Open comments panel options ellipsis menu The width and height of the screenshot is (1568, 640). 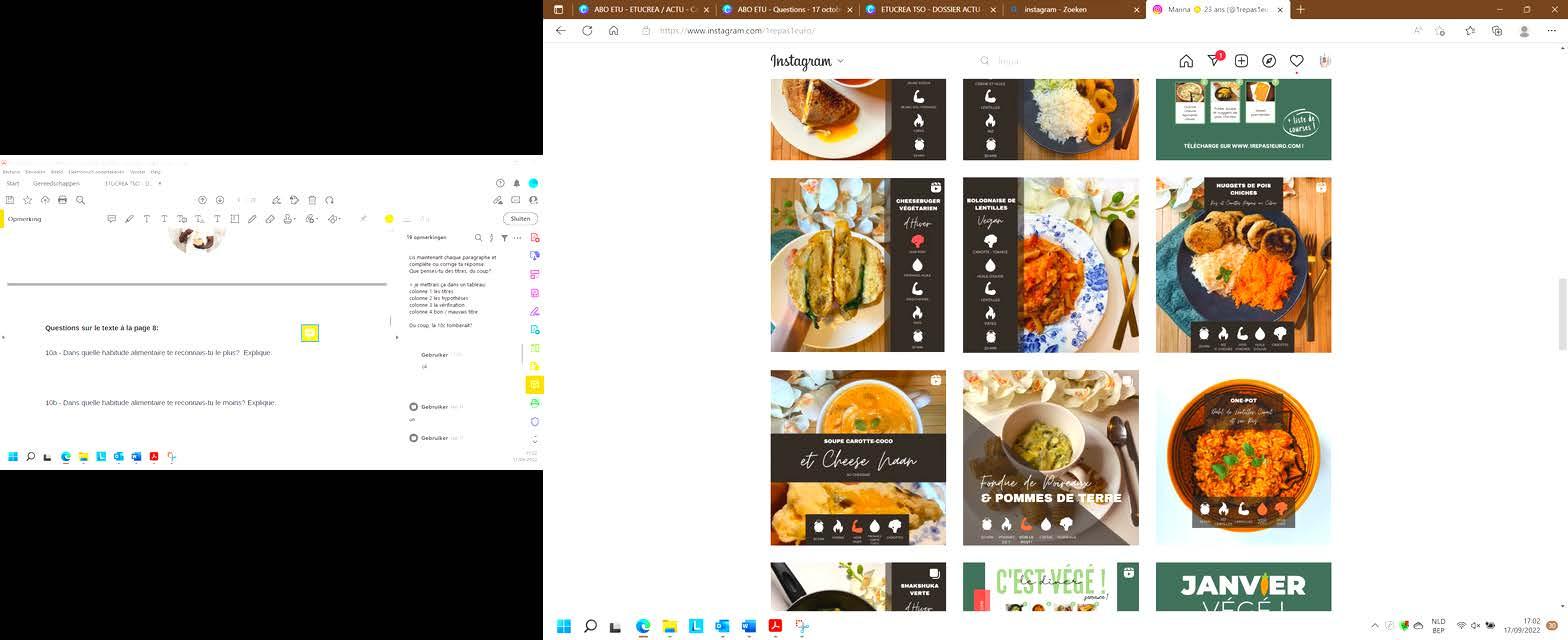point(517,238)
